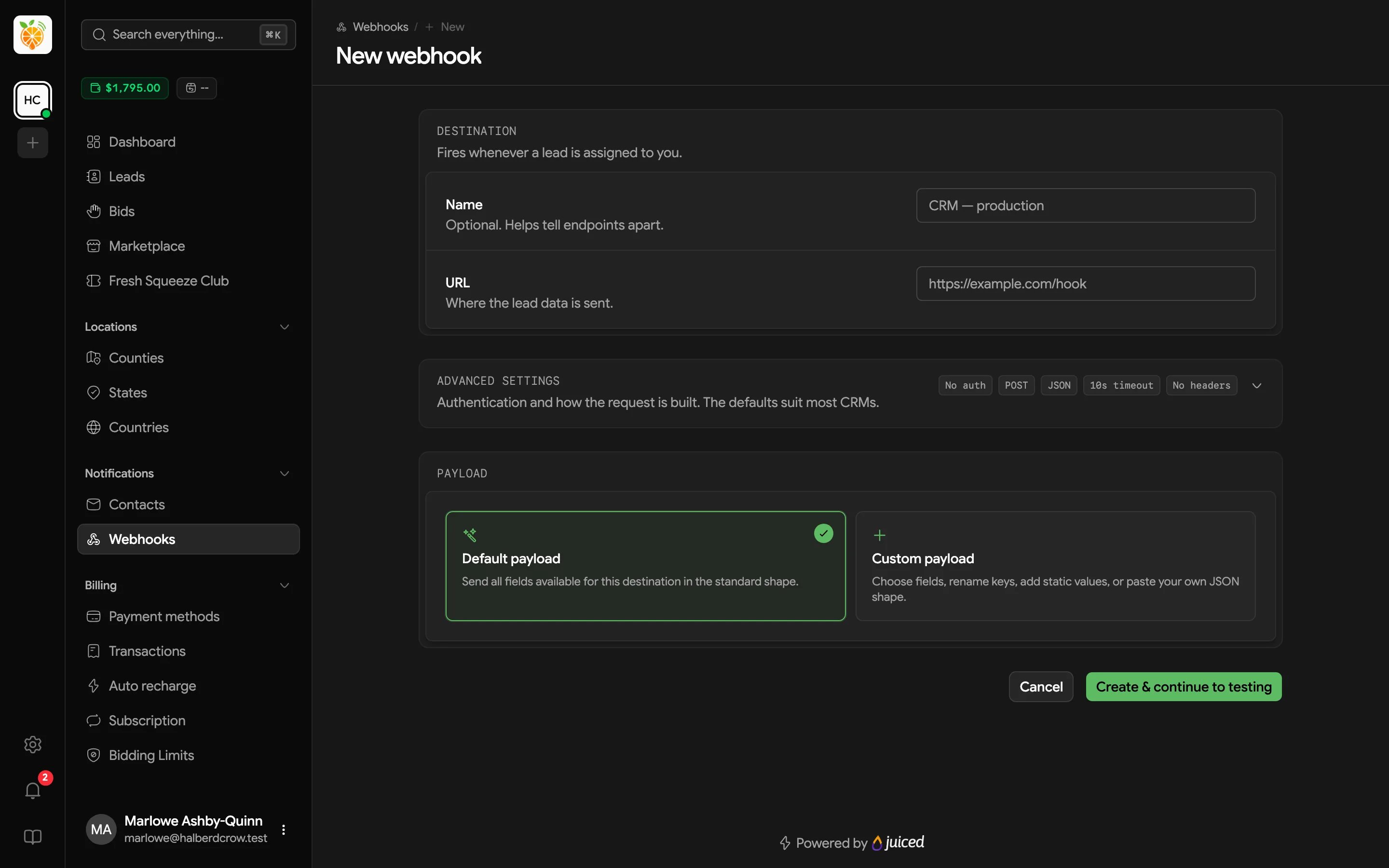Image resolution: width=1389 pixels, height=868 pixels.
Task: Open Leads page
Action: 188,176
